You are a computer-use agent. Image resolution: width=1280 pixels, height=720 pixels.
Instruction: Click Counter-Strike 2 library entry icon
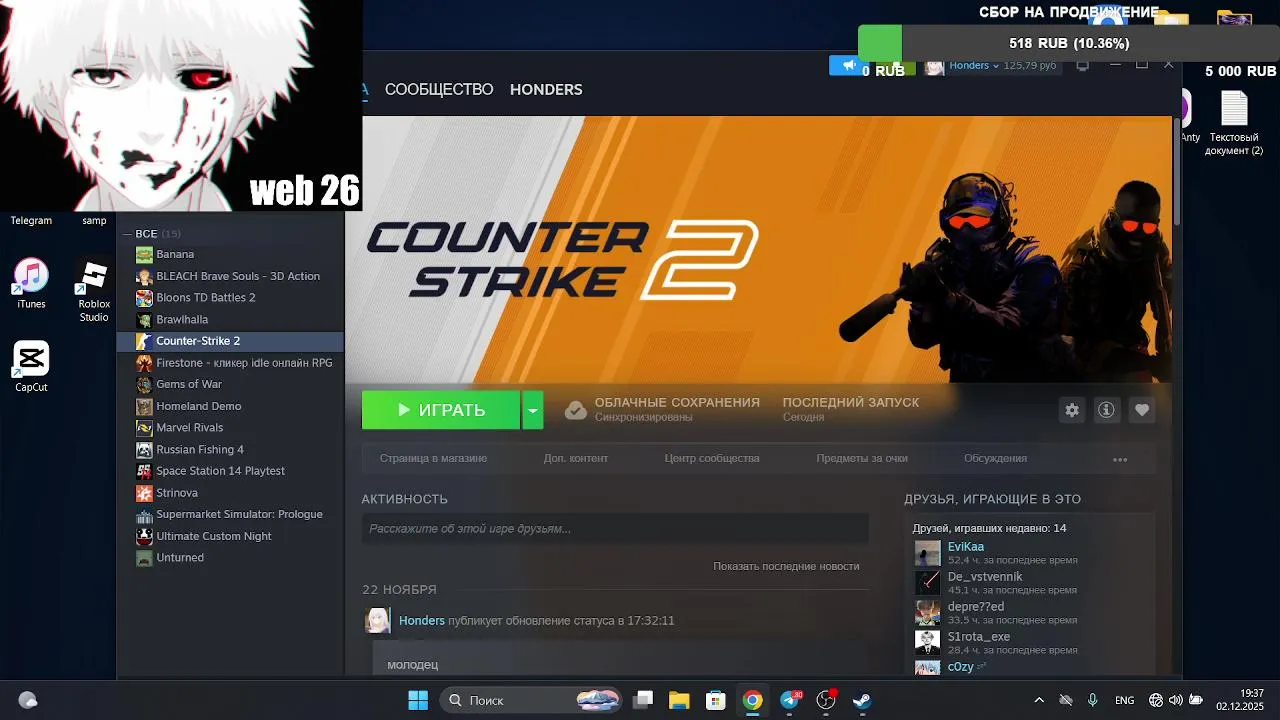click(145, 341)
